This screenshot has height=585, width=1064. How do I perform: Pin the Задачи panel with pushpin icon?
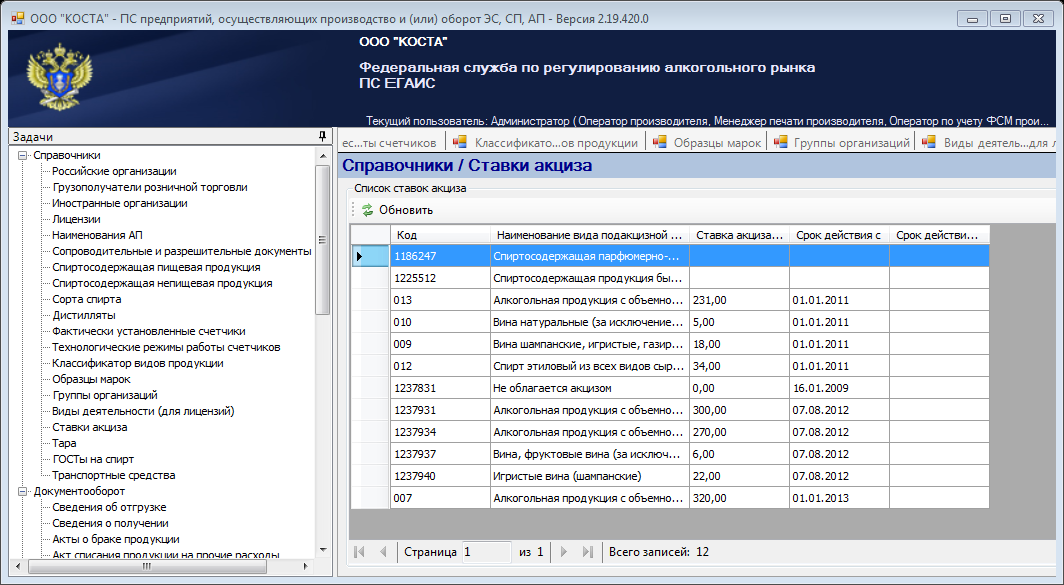coord(322,136)
